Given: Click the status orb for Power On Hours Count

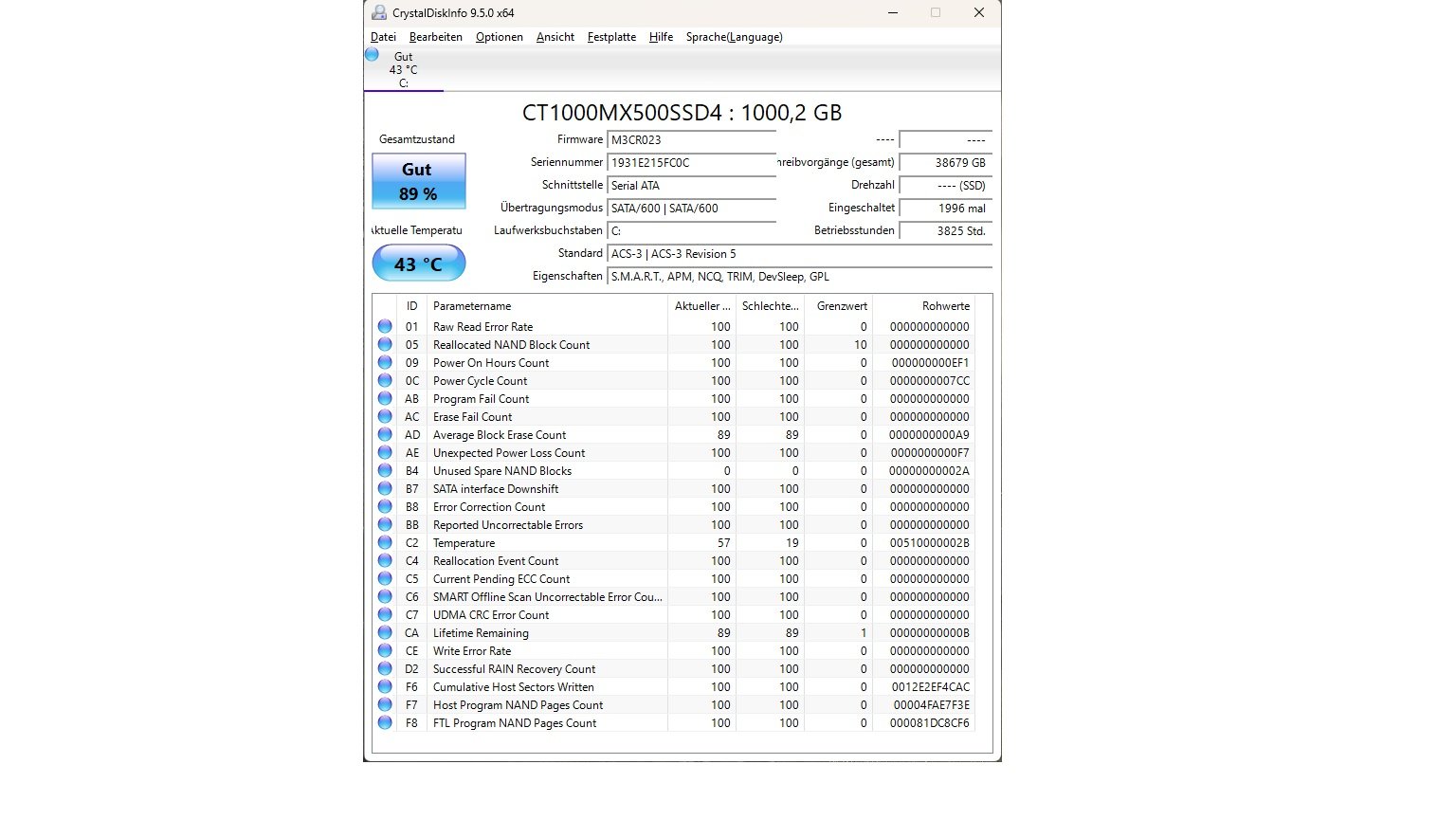Looking at the screenshot, I should coord(385,362).
